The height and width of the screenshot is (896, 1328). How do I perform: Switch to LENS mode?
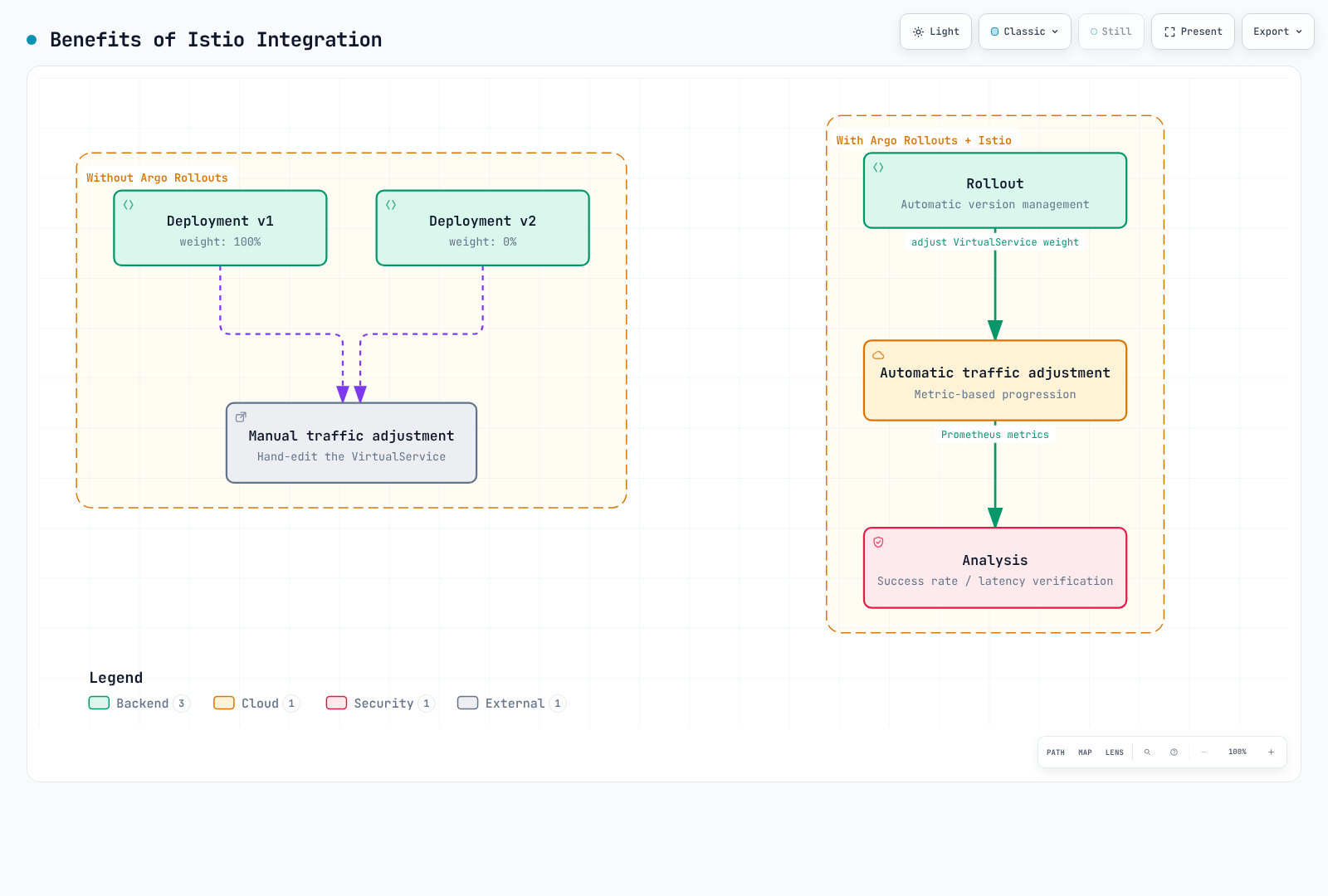click(1114, 752)
